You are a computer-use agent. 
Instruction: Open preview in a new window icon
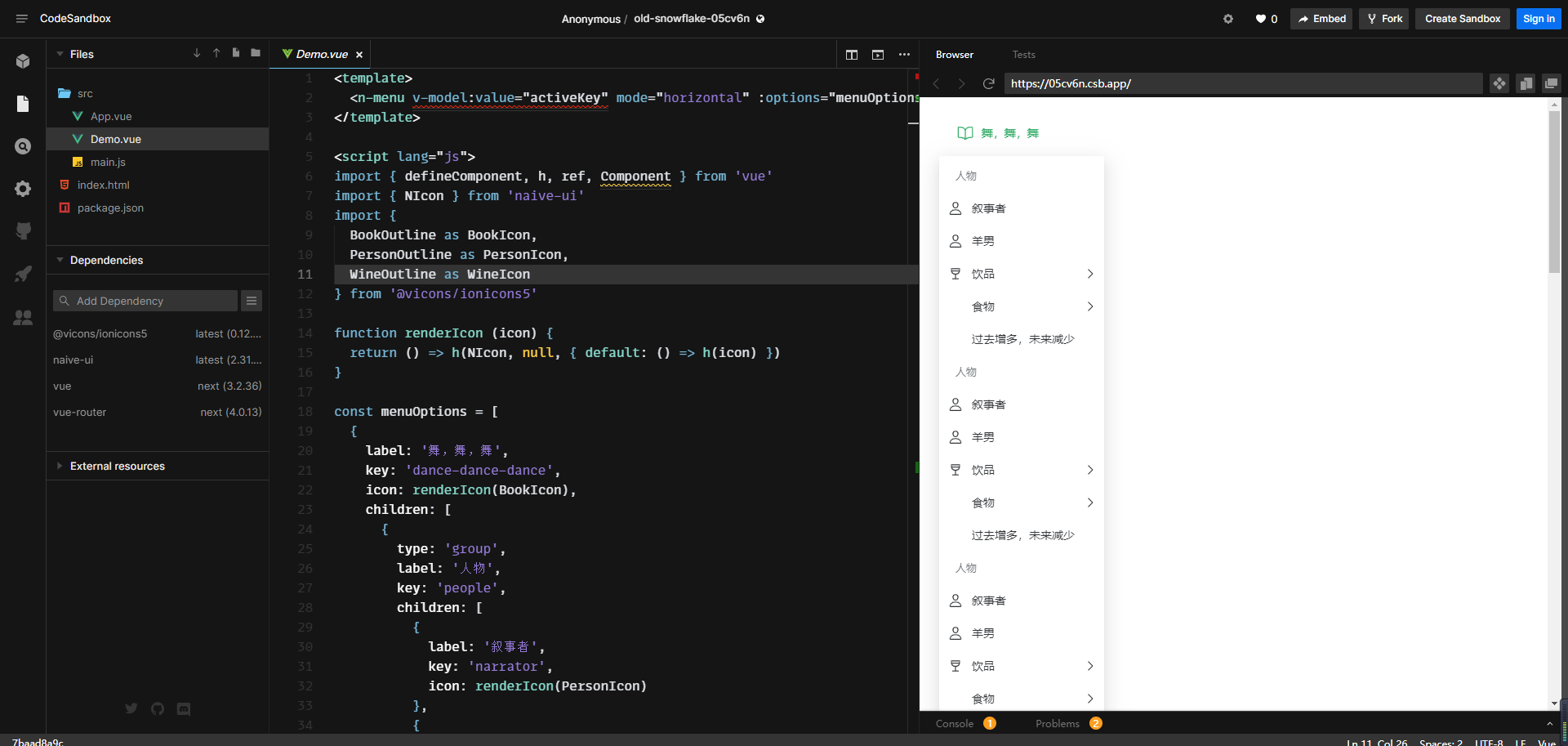pos(1551,83)
